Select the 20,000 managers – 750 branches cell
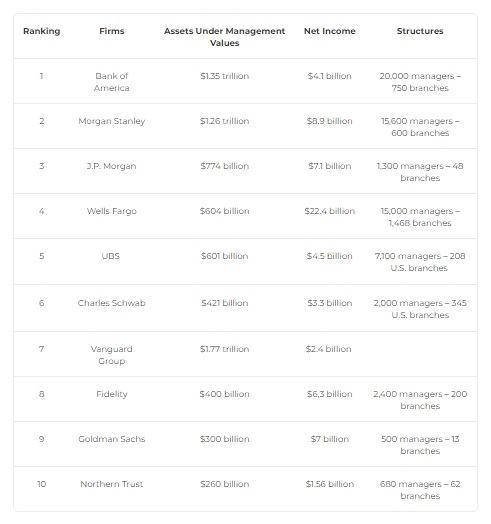 coord(420,82)
